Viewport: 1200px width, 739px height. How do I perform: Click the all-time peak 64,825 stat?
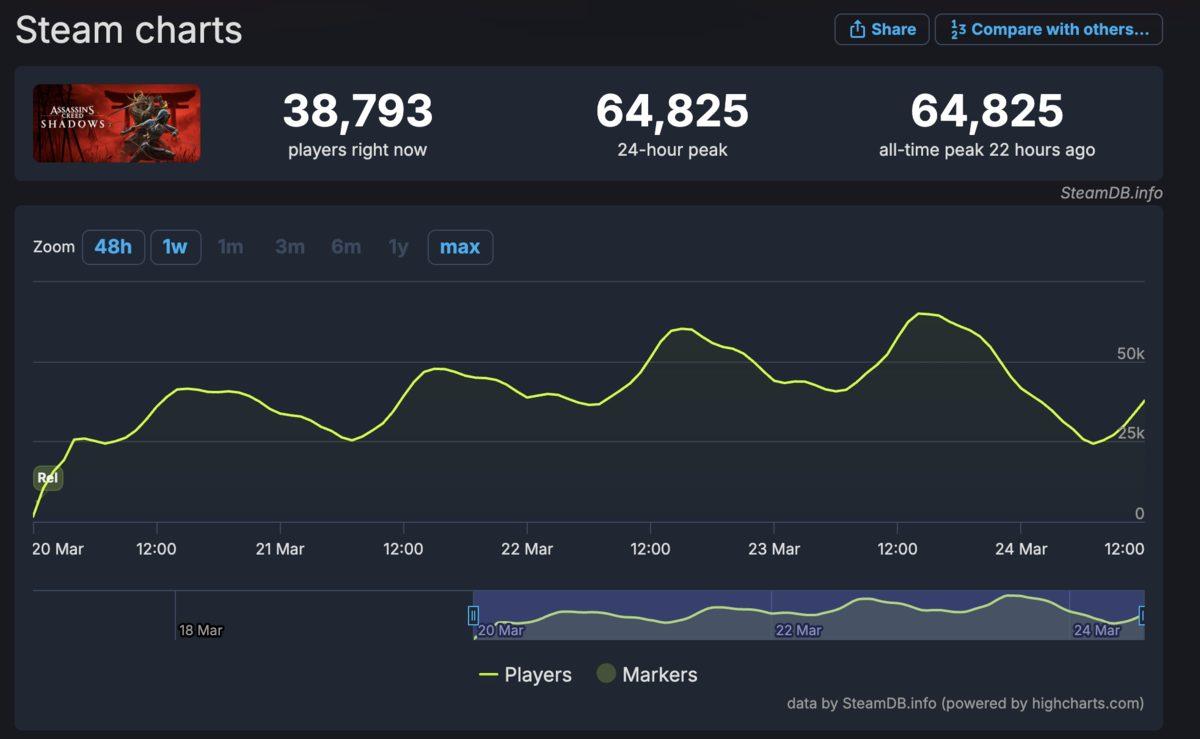986,111
